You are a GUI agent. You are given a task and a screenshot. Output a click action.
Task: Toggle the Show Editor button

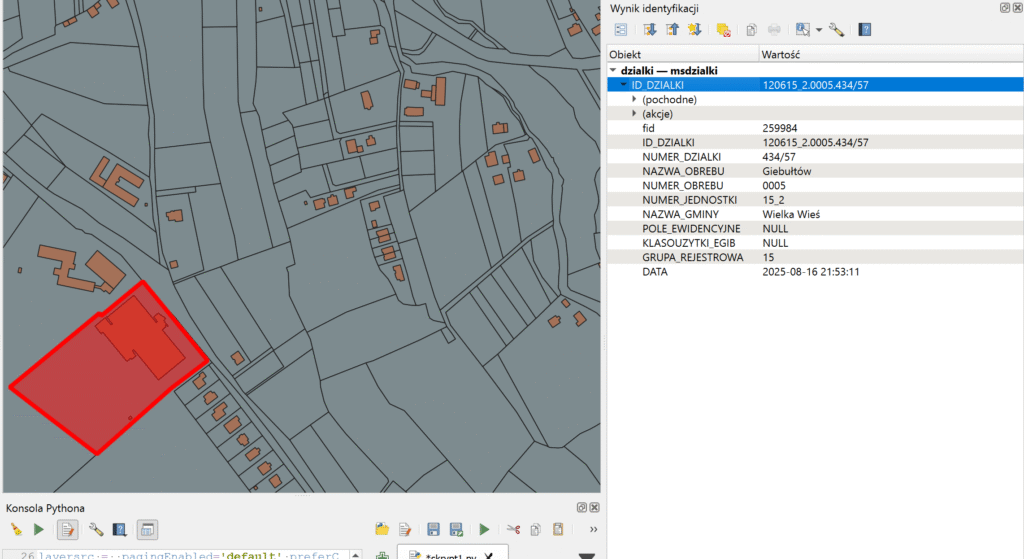[68, 529]
